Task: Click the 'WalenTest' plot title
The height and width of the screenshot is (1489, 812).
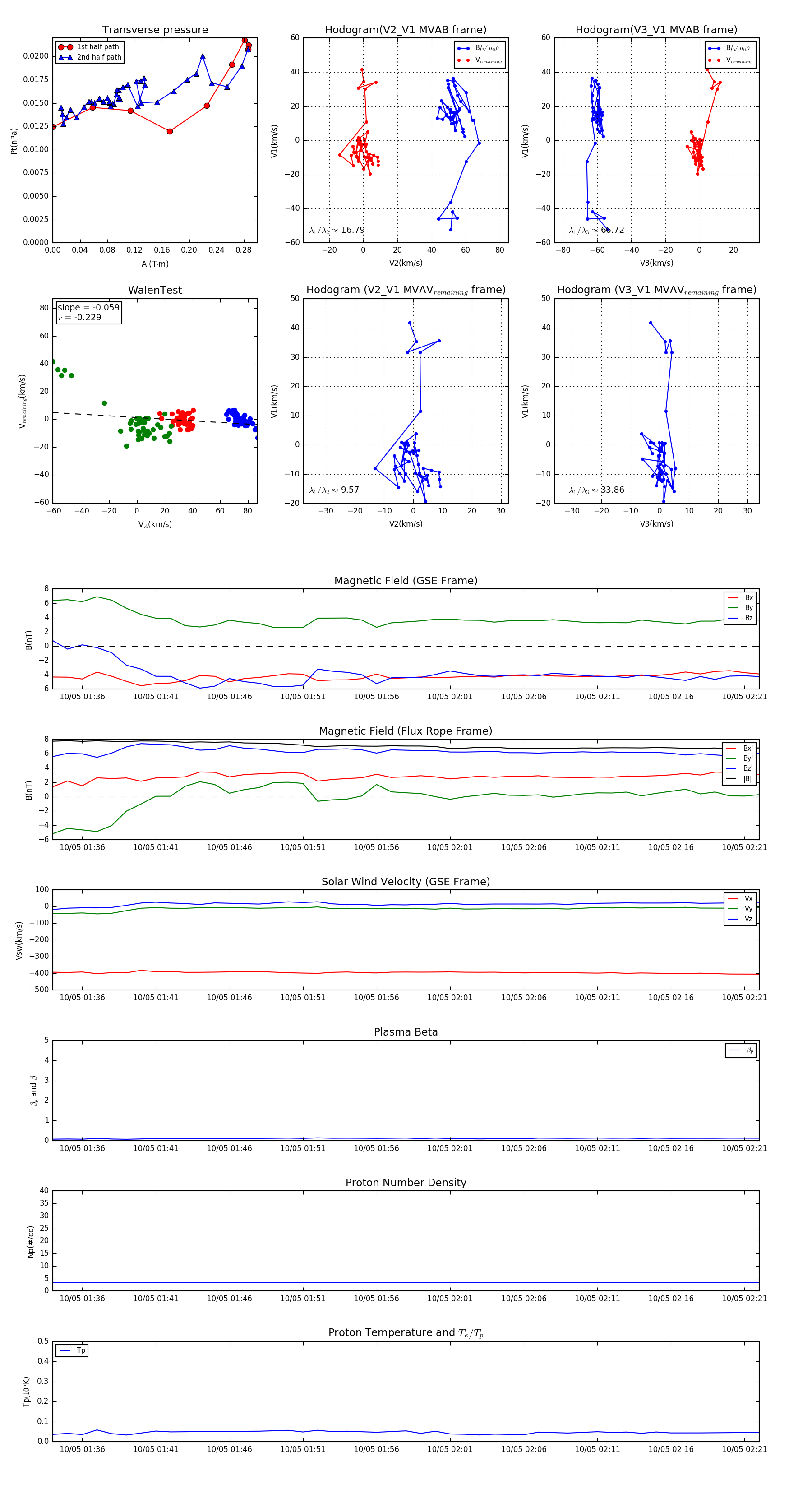Action: (155, 290)
